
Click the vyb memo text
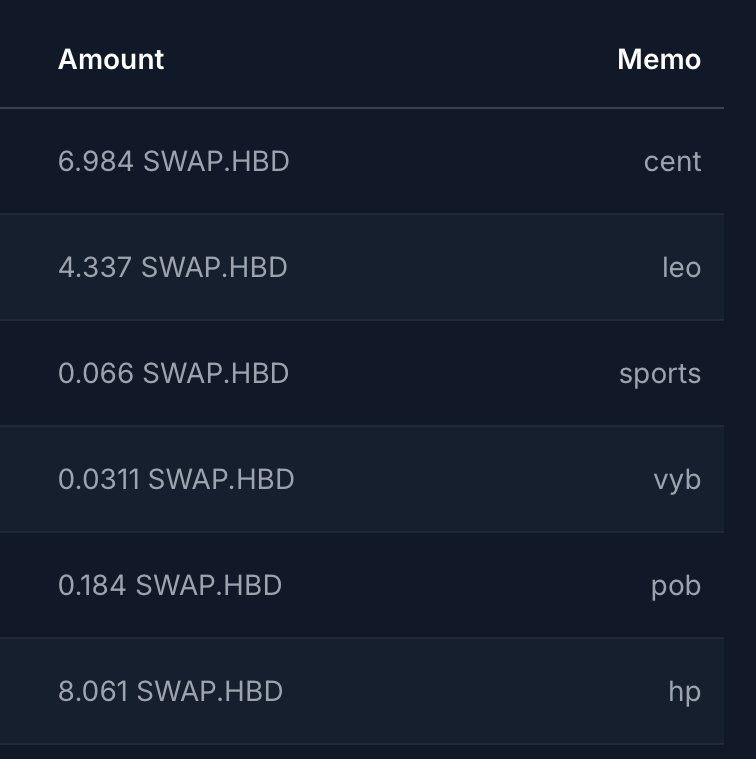(677, 480)
